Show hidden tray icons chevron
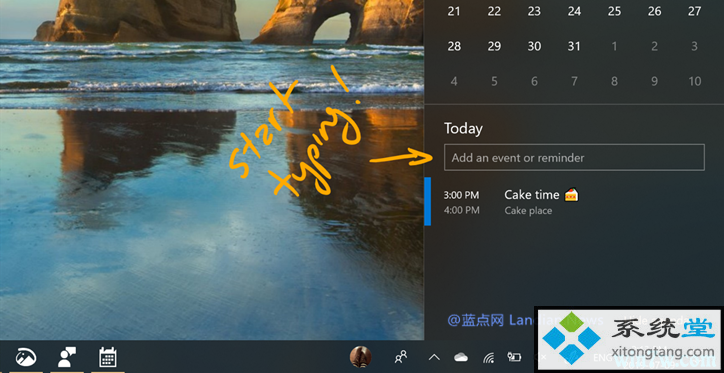This screenshot has height=373, width=724. pos(434,357)
